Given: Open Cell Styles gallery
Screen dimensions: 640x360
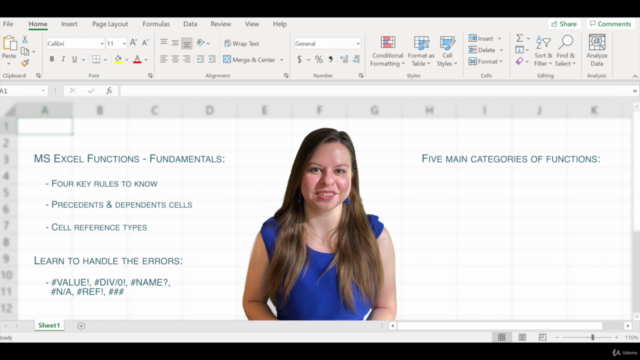Looking at the screenshot, I should pos(447,51).
